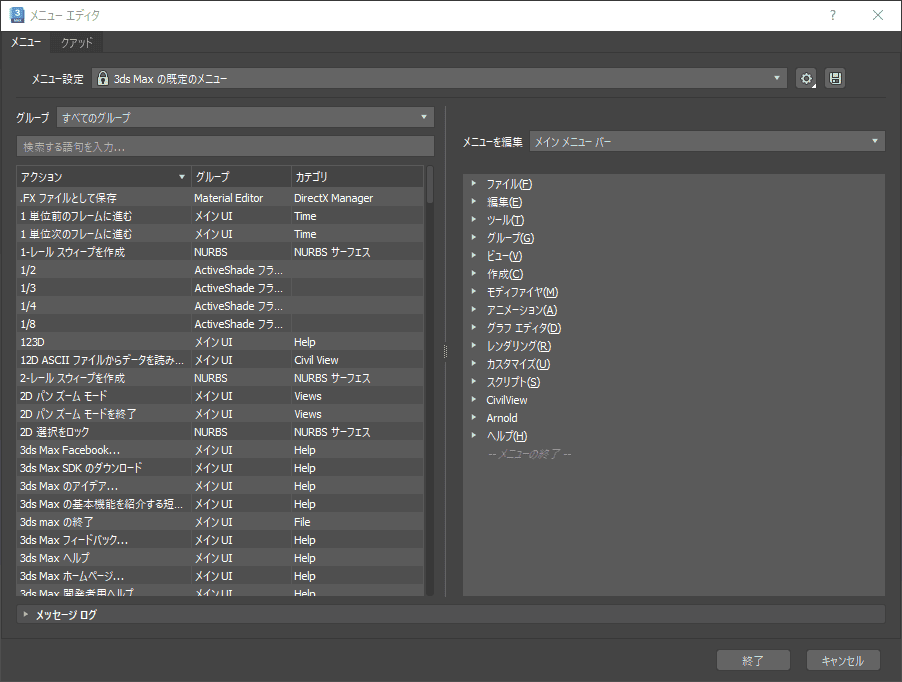This screenshot has height=682, width=902.
Task: Expand the ビュー(V) menu node
Action: click(474, 255)
